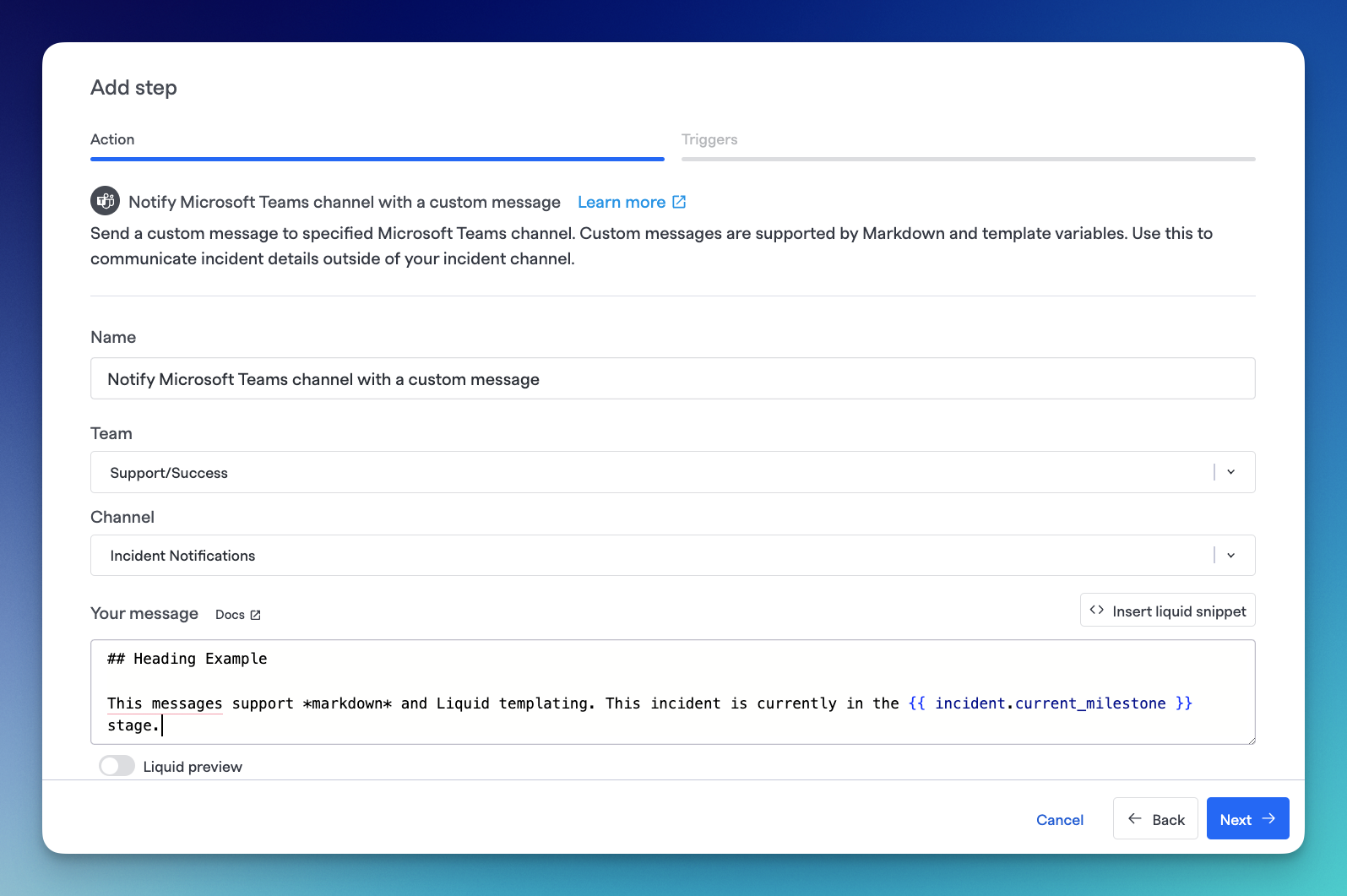Click the Learn more external-link icon
This screenshot has width=1347, height=896.
(679, 202)
